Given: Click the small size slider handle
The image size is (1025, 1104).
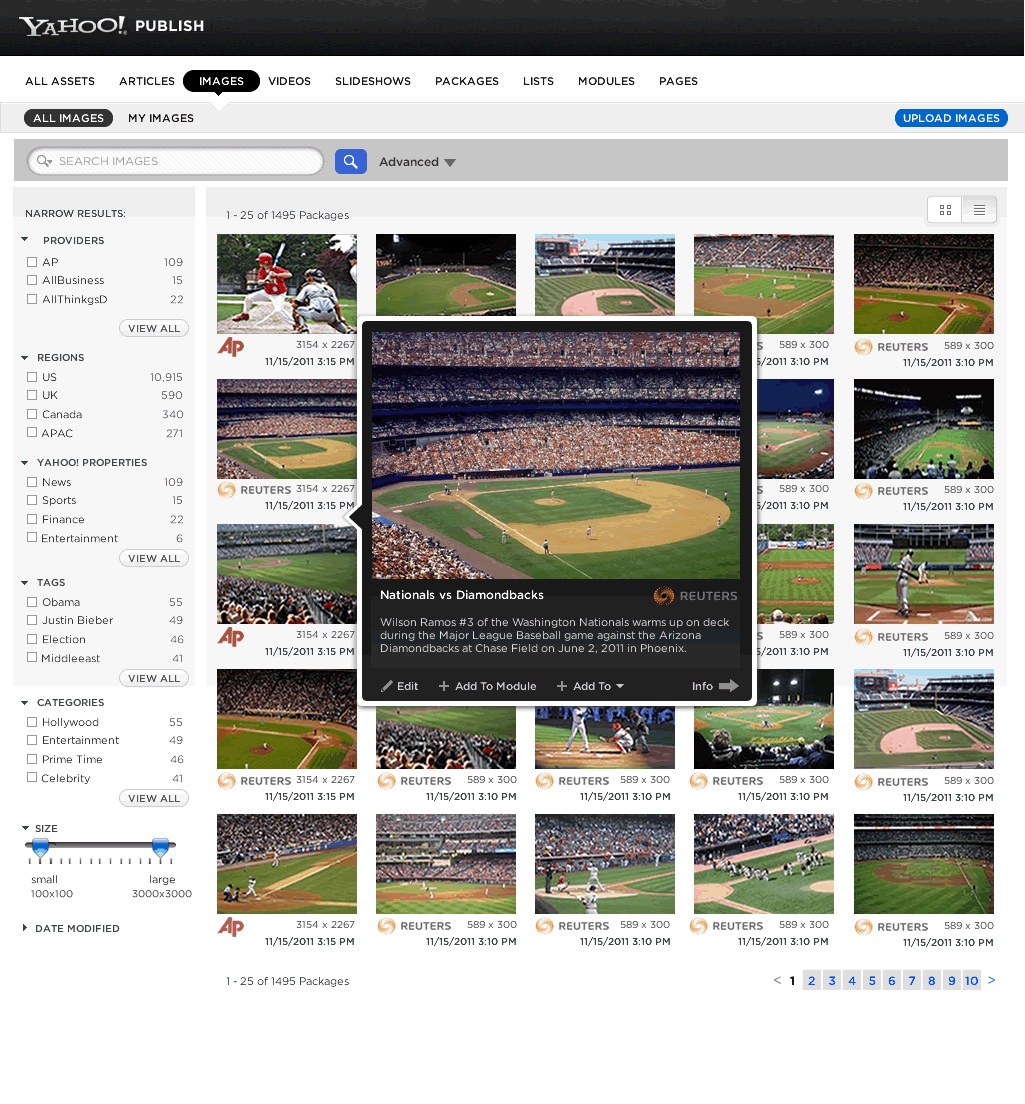Looking at the screenshot, I should (x=41, y=847).
